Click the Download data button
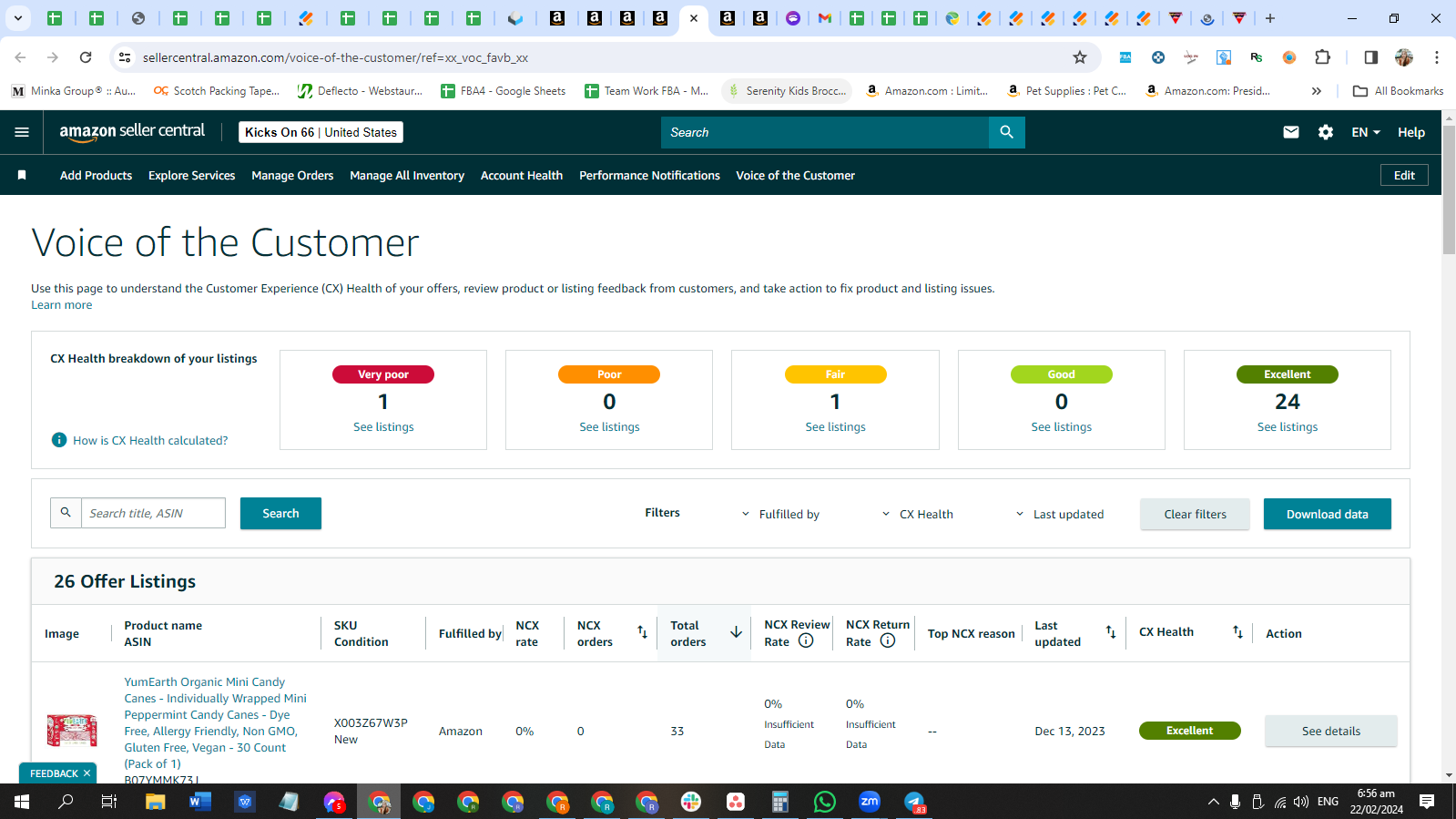 pyautogui.click(x=1327, y=514)
